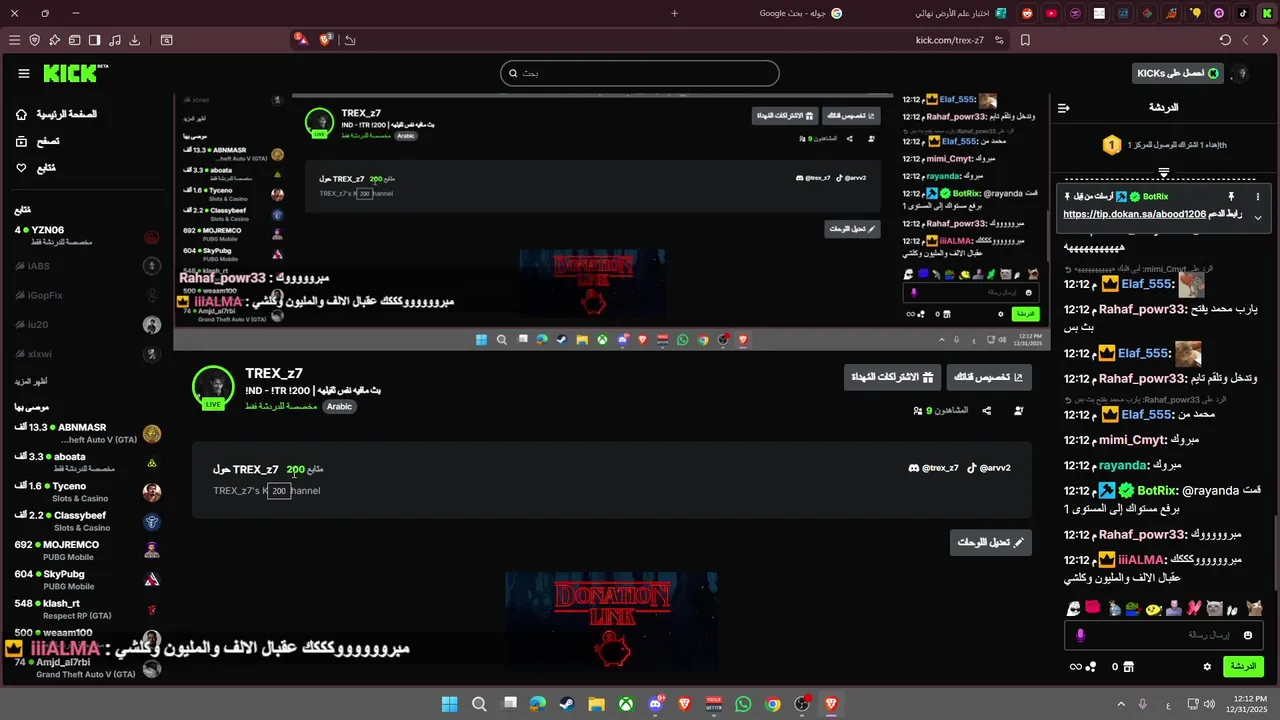This screenshot has height=720, width=1280.
Task: Switch to the pinned YouTube tab
Action: (1051, 13)
